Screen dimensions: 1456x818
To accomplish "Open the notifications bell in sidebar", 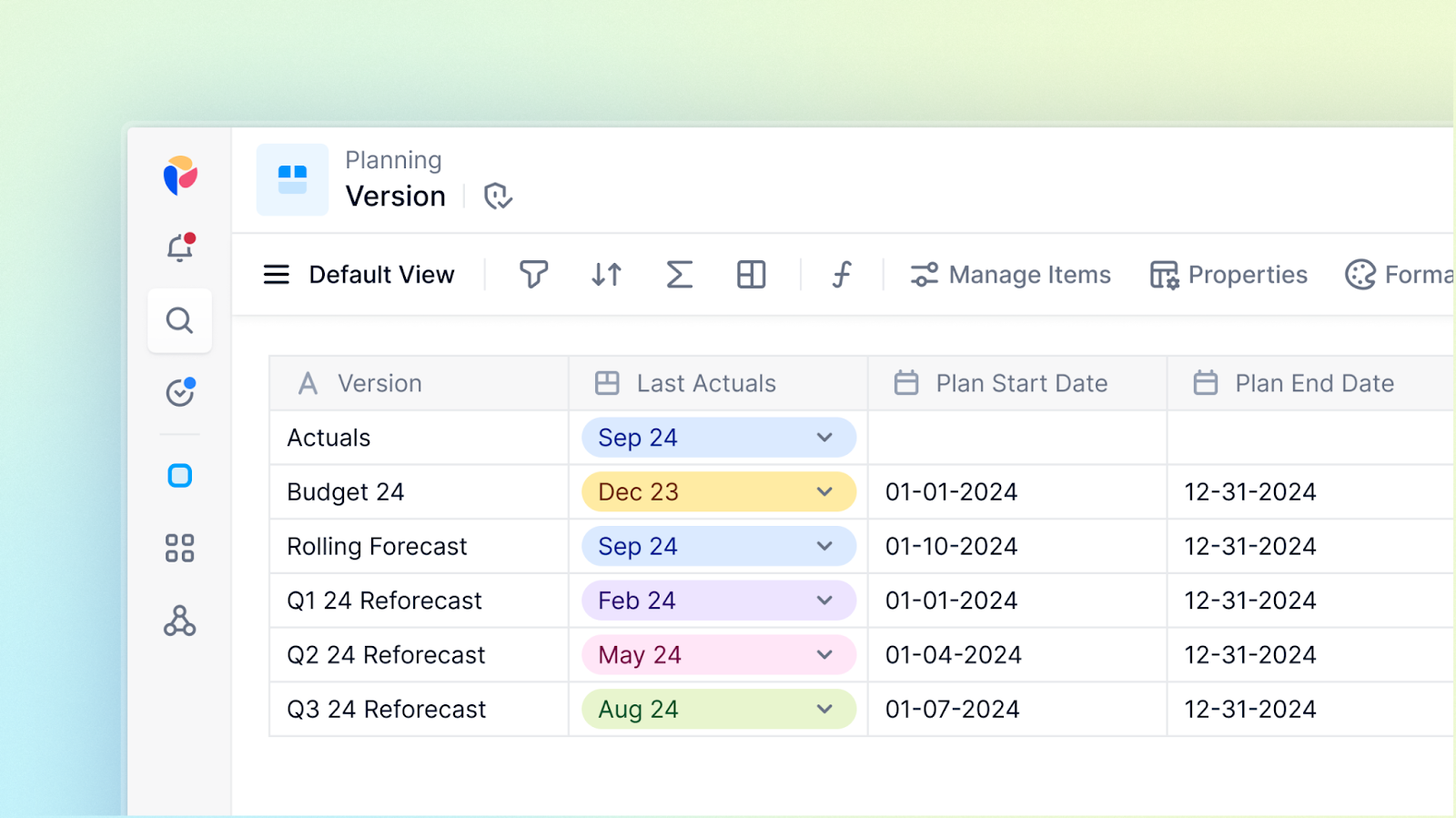I will pos(180,247).
